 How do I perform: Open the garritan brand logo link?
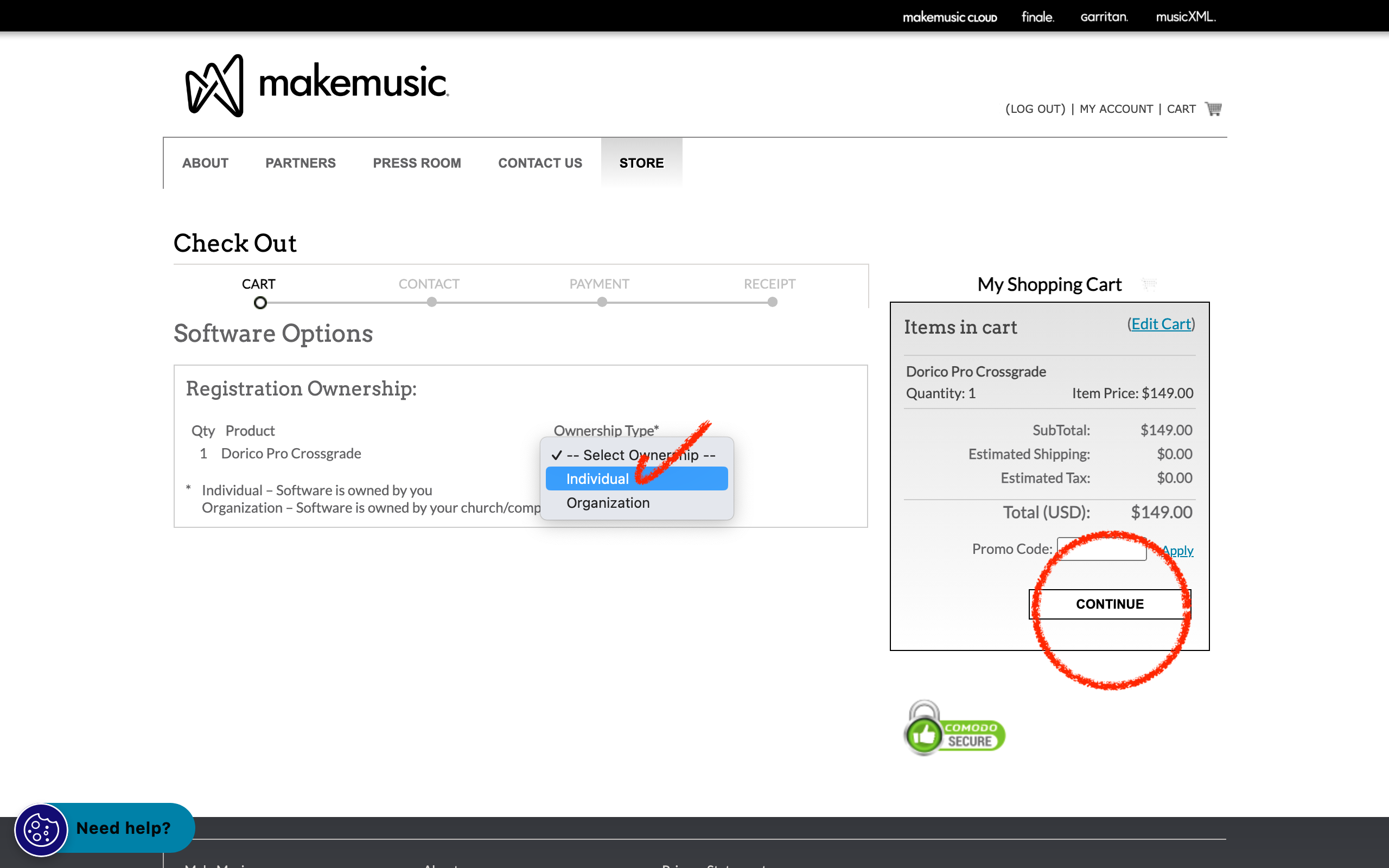[x=1104, y=17]
